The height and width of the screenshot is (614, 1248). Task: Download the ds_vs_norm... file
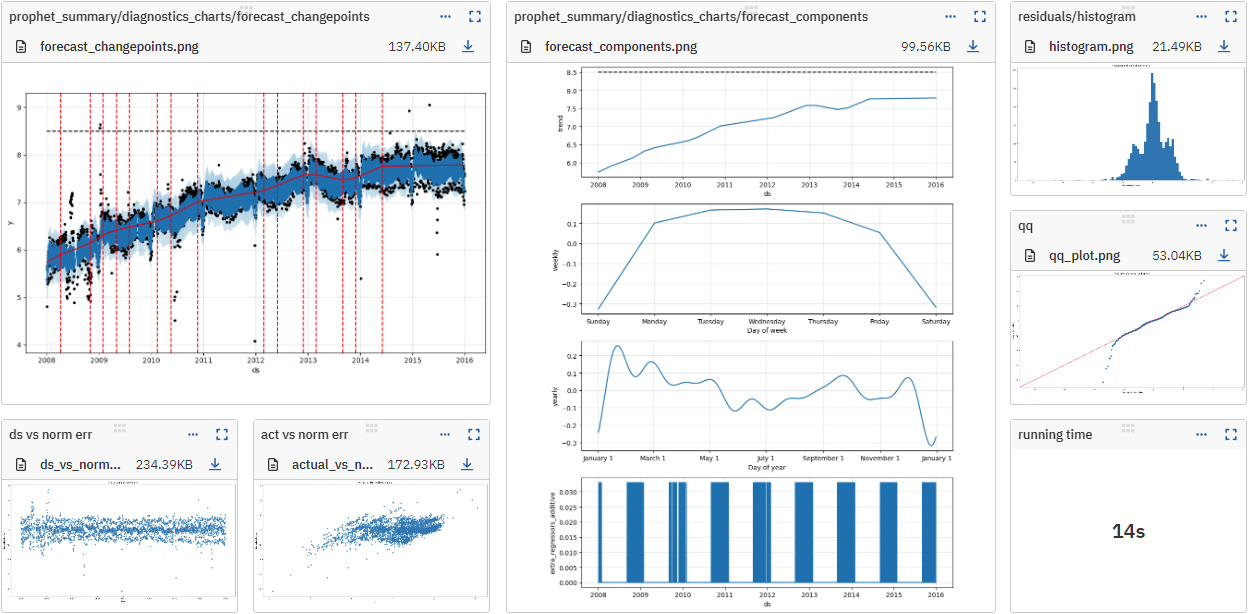click(214, 464)
